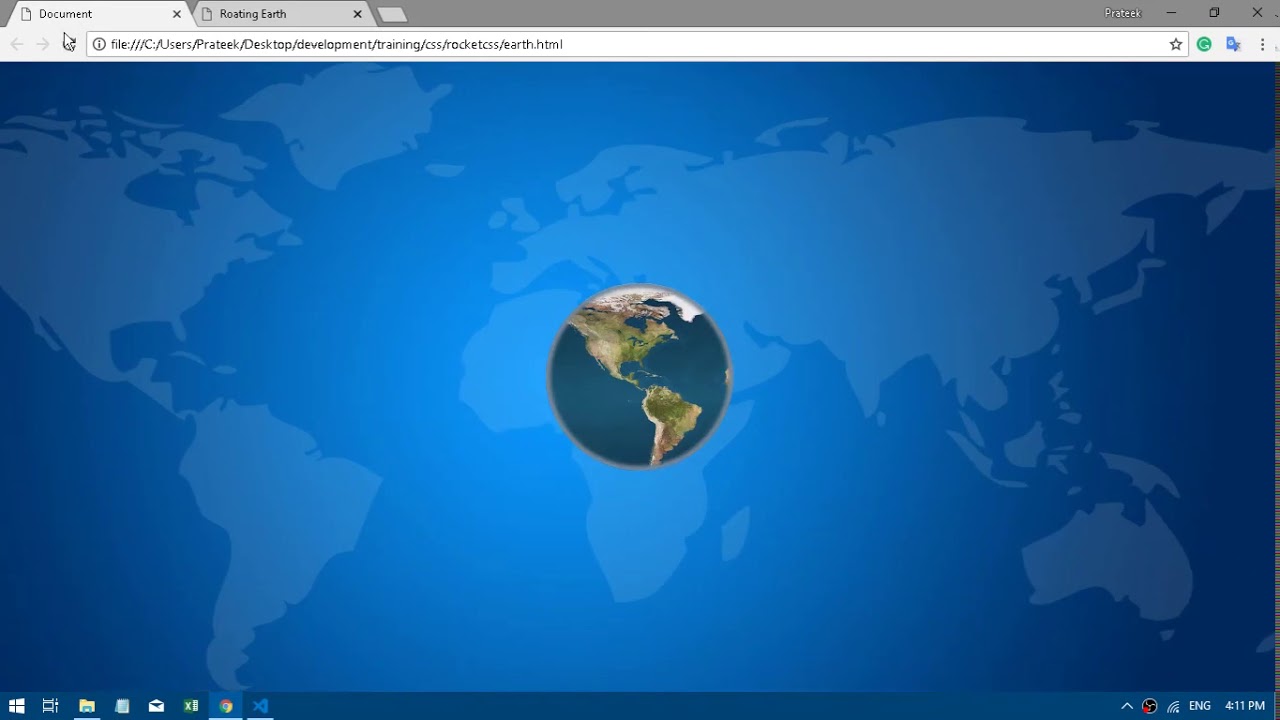Click the browser back arrow

17,44
